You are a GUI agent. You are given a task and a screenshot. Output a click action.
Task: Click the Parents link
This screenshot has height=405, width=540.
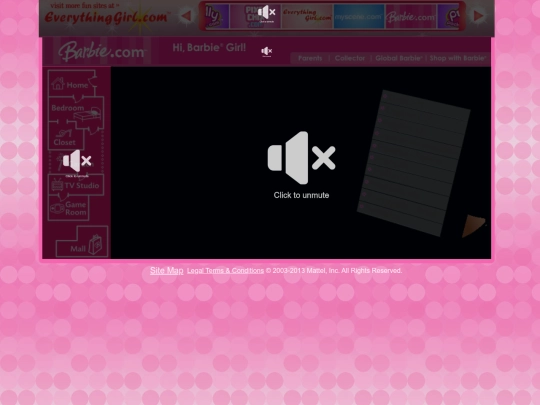[x=310, y=58]
